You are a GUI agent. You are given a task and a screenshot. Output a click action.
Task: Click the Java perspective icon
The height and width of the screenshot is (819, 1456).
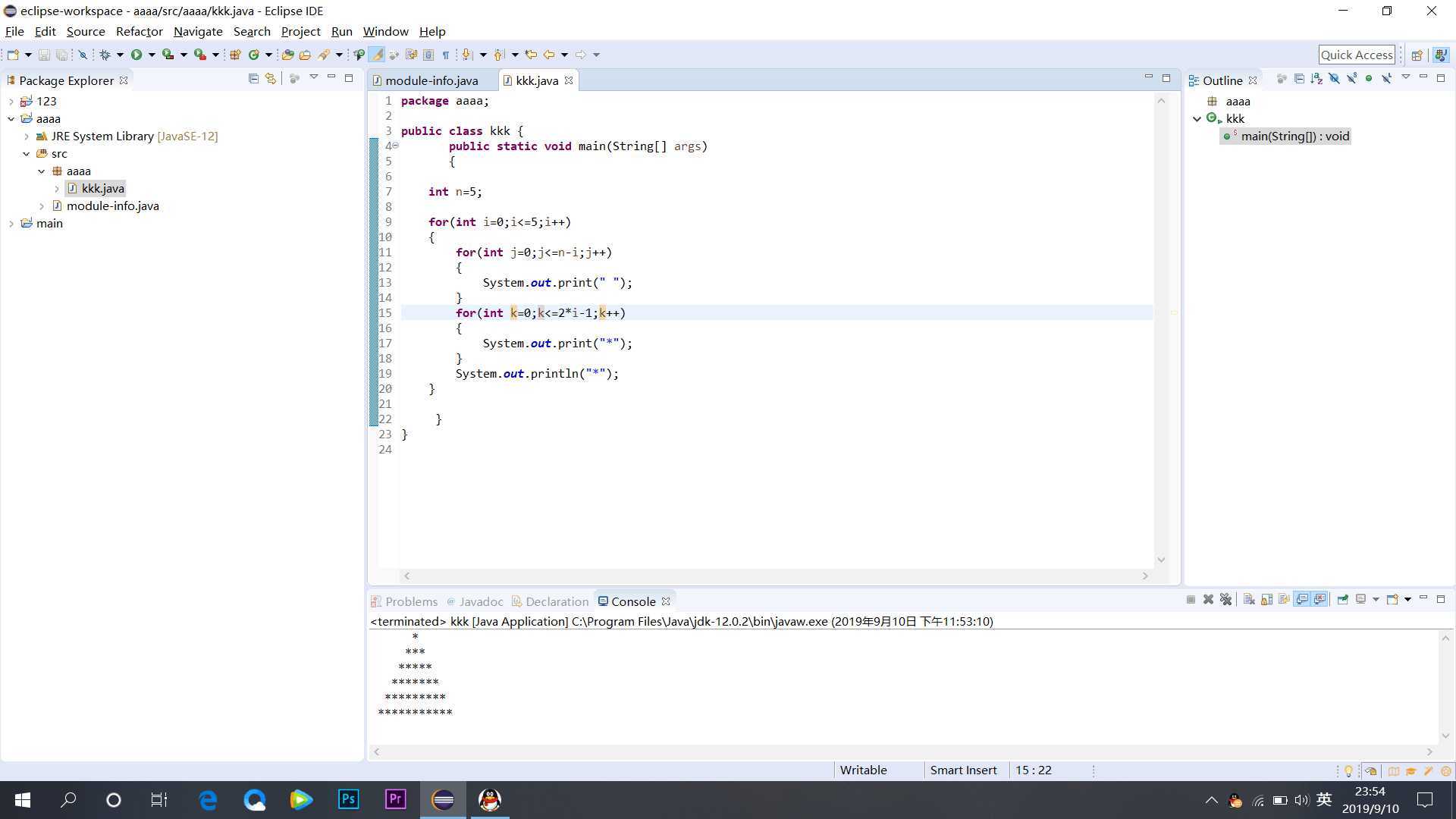(1441, 55)
